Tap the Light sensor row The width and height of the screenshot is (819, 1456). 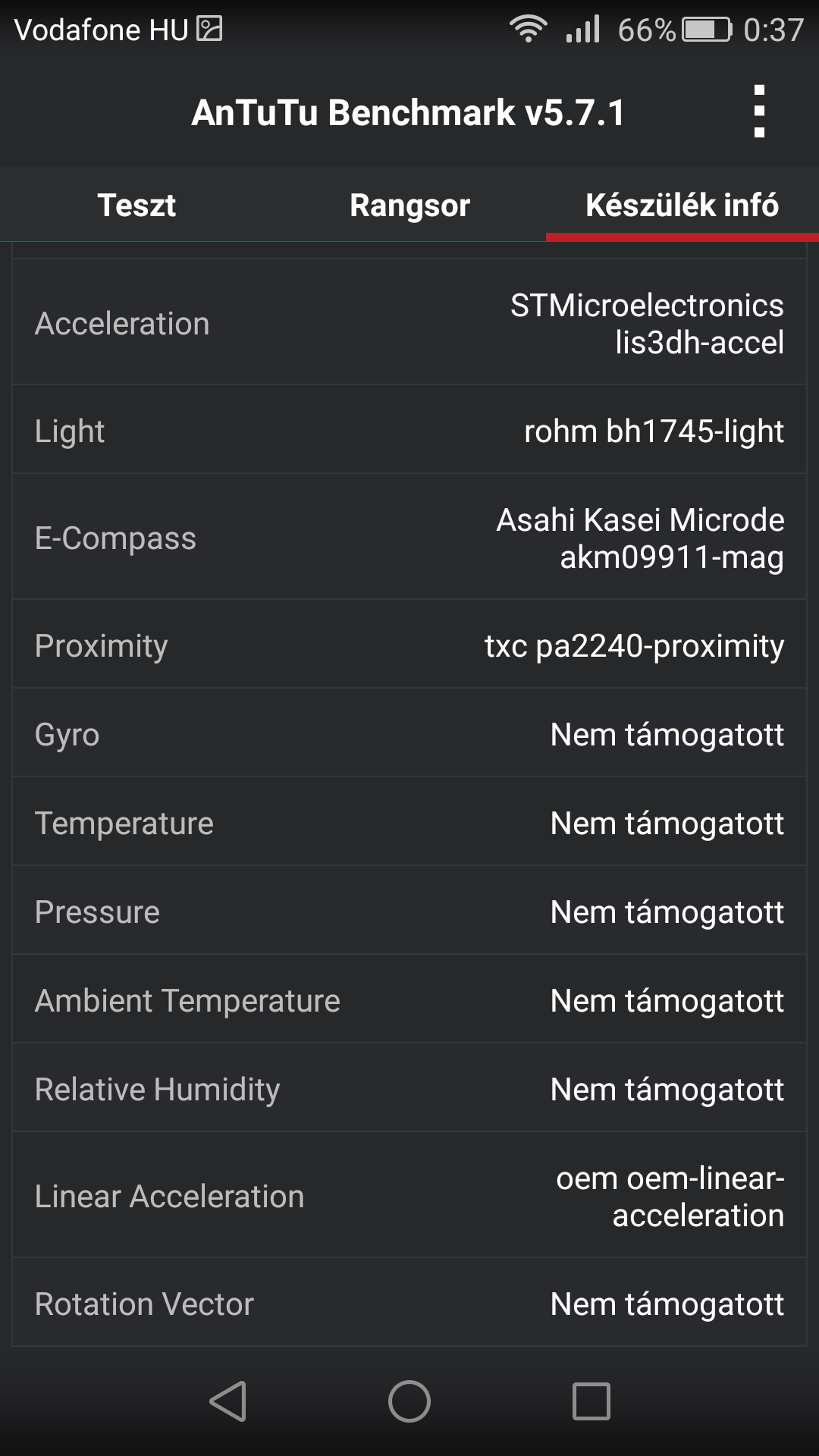pyautogui.click(x=409, y=431)
